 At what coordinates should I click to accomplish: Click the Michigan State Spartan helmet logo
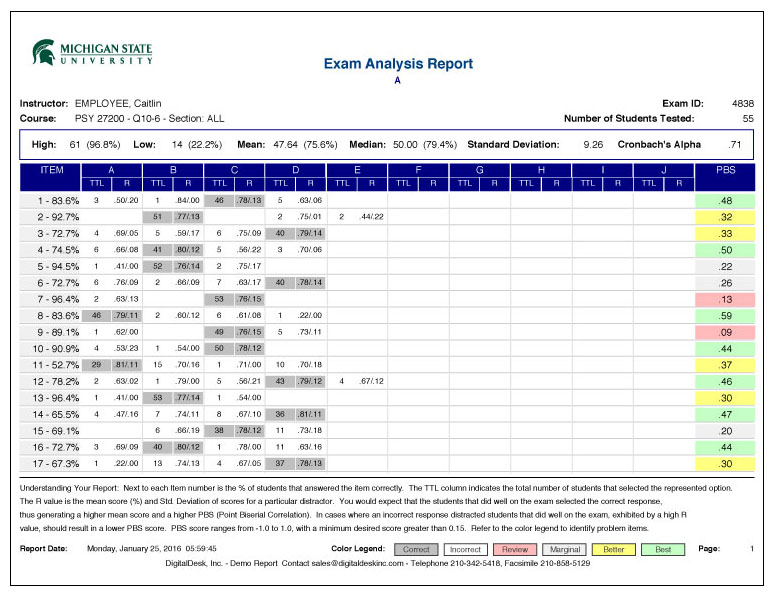44,53
